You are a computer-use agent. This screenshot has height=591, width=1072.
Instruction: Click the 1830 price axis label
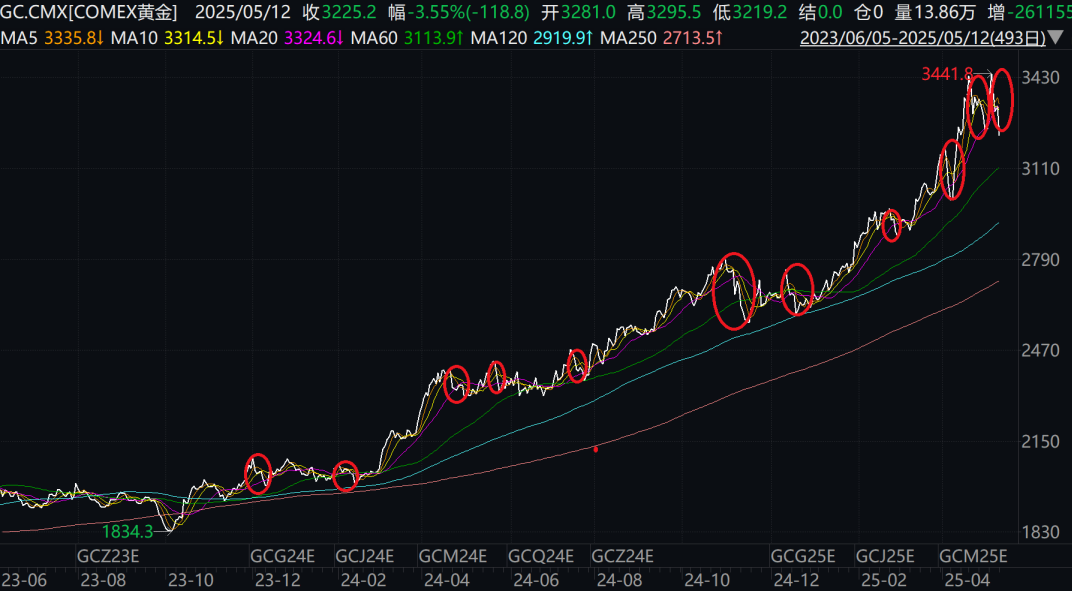click(x=1041, y=532)
